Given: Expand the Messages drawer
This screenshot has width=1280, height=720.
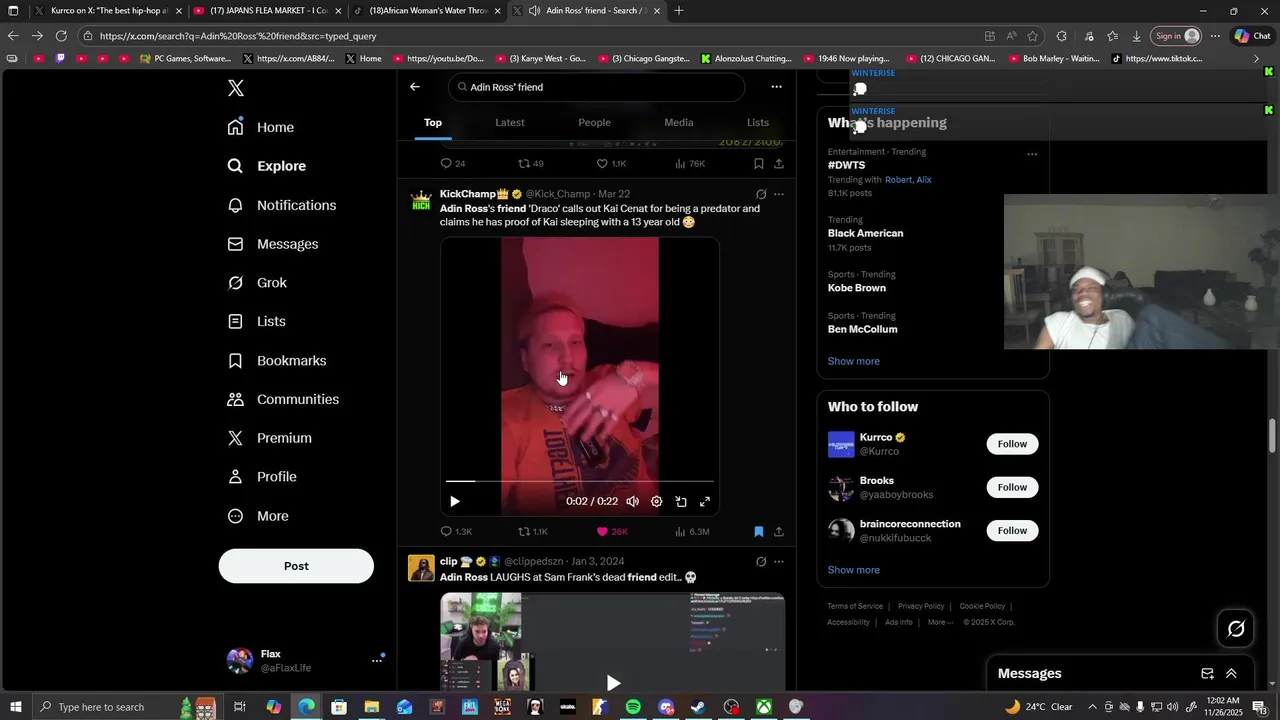Looking at the screenshot, I should (1231, 674).
